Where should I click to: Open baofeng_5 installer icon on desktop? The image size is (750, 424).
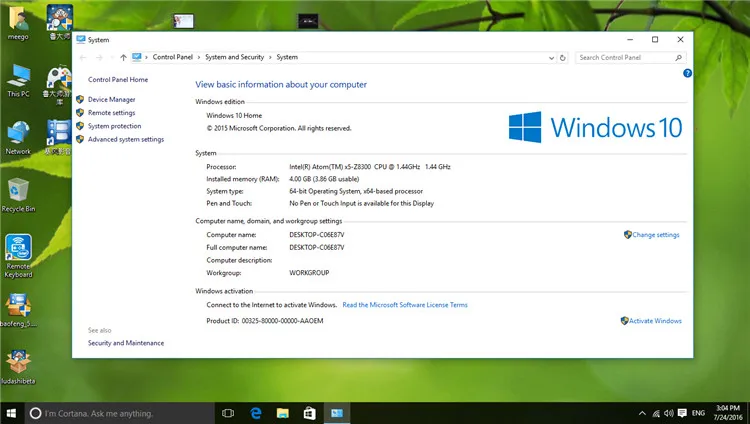(x=18, y=310)
